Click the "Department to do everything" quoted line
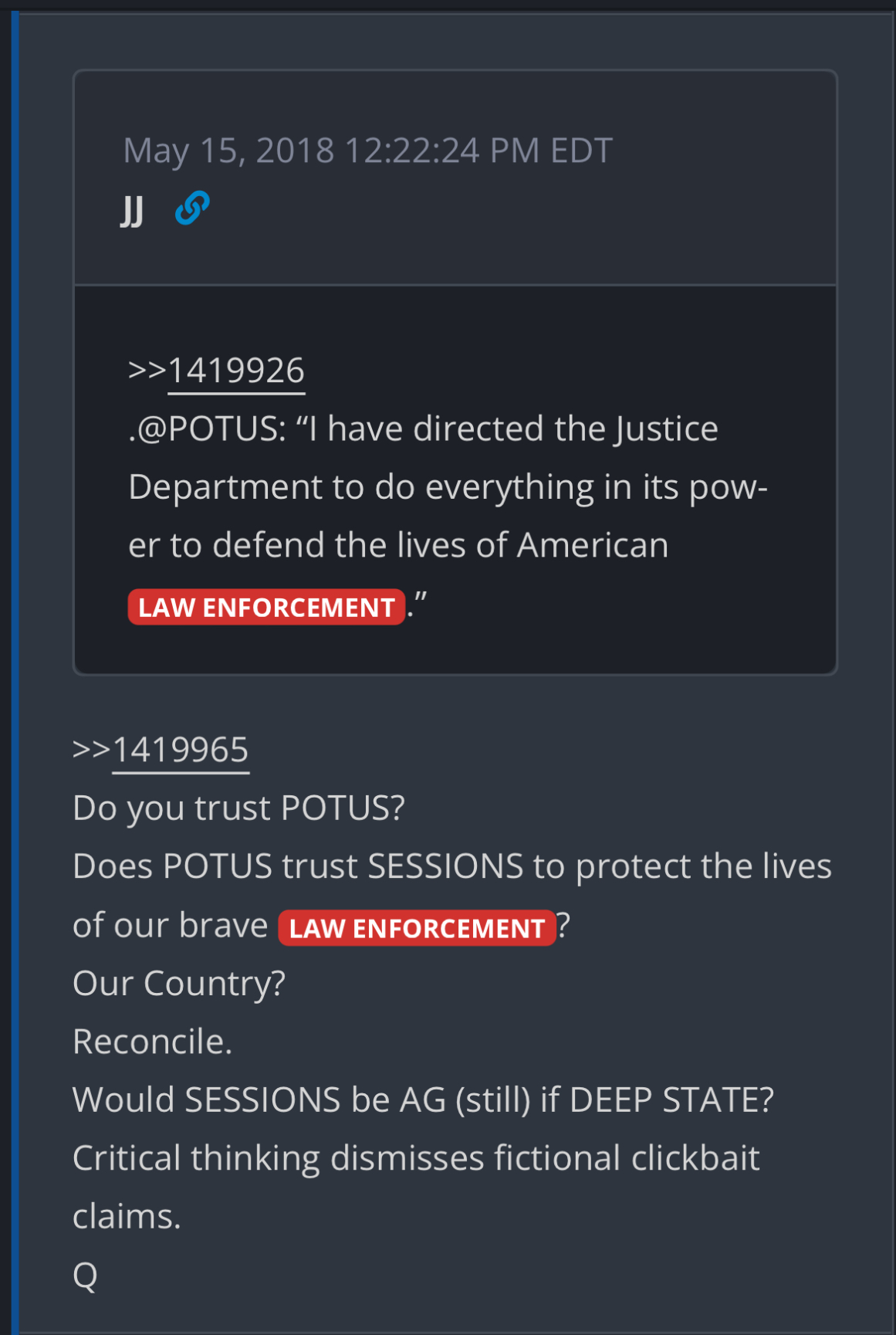This screenshot has width=896, height=1335. 448,487
